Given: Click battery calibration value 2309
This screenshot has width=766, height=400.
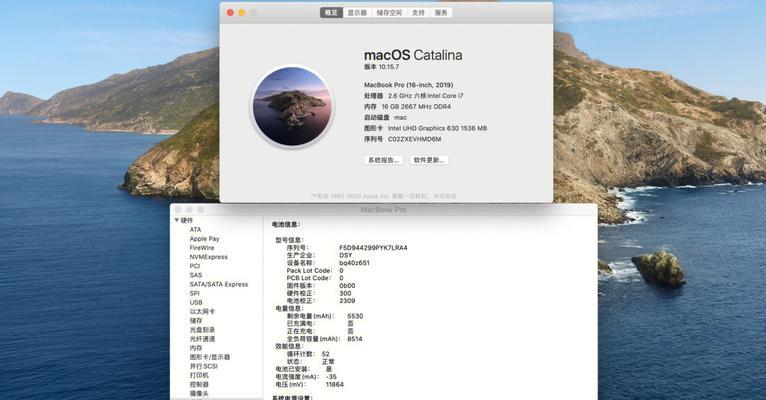Looking at the screenshot, I should (347, 301).
